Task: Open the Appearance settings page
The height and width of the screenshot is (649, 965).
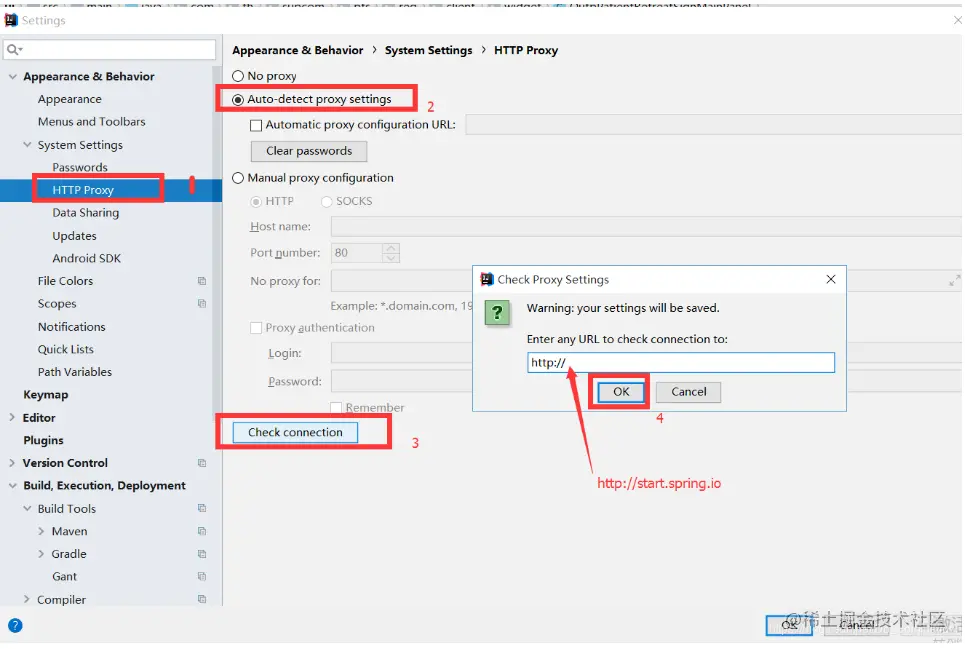Action: (70, 99)
